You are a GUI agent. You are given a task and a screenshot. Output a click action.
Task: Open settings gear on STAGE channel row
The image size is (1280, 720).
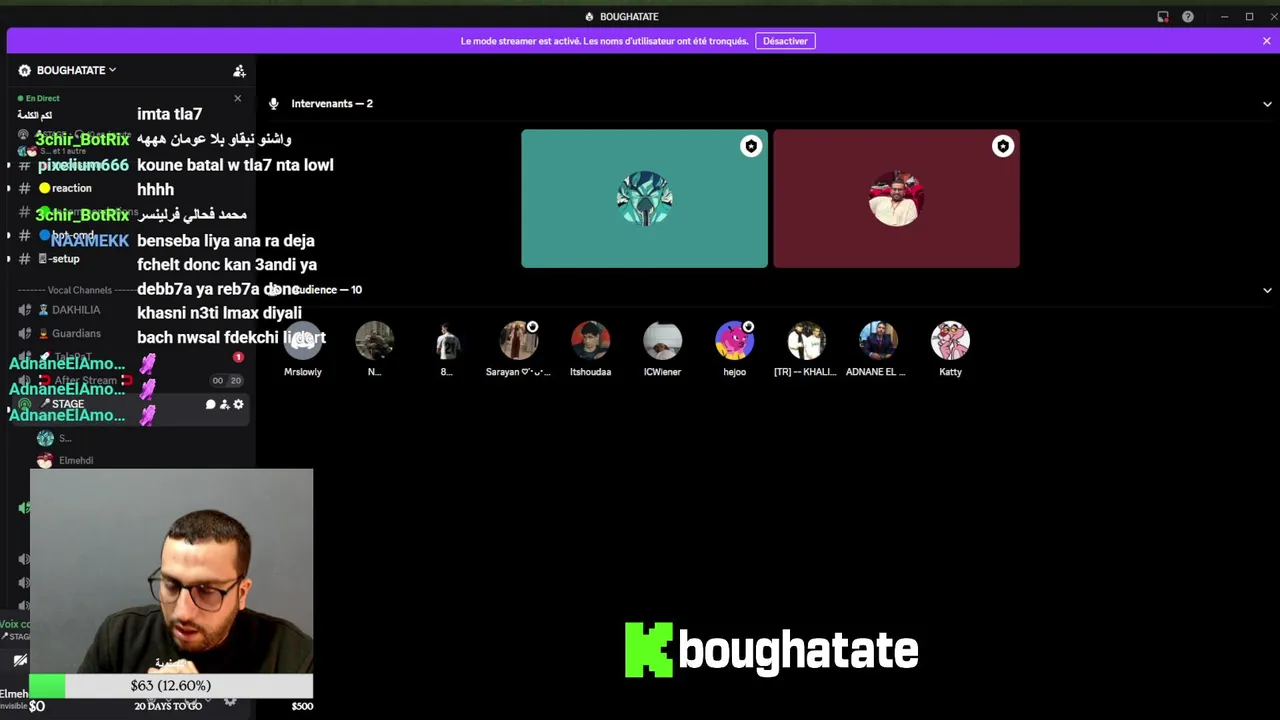point(238,405)
